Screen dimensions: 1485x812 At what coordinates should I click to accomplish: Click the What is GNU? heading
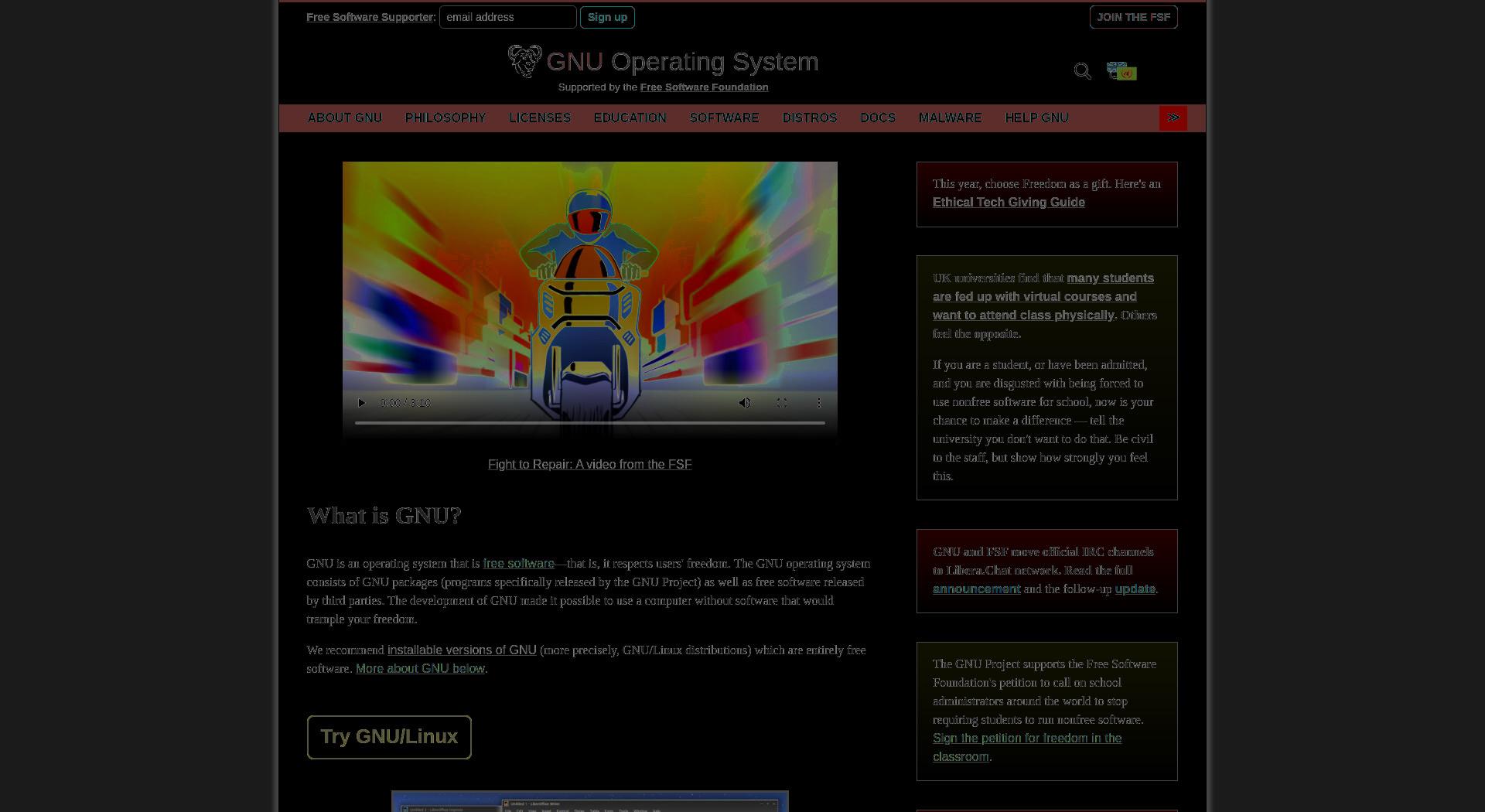pyautogui.click(x=384, y=516)
